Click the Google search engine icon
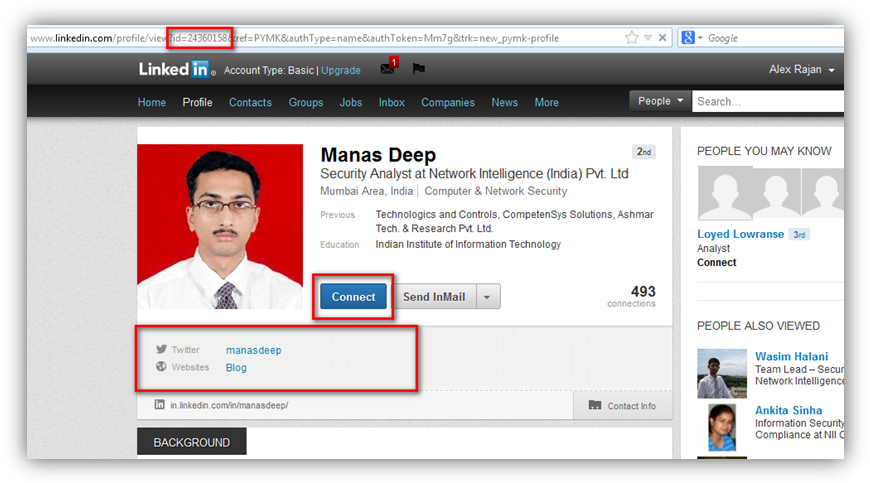 coord(688,38)
